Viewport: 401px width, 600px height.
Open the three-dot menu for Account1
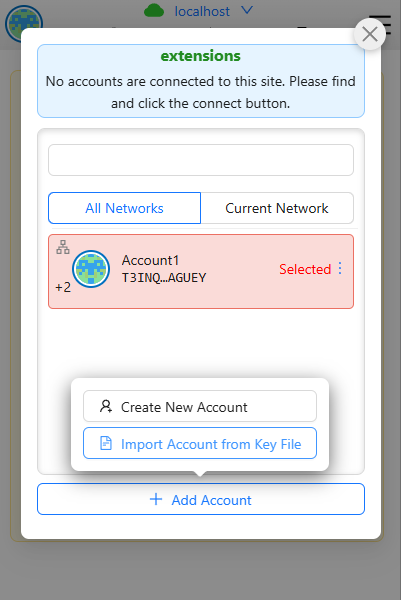340,269
